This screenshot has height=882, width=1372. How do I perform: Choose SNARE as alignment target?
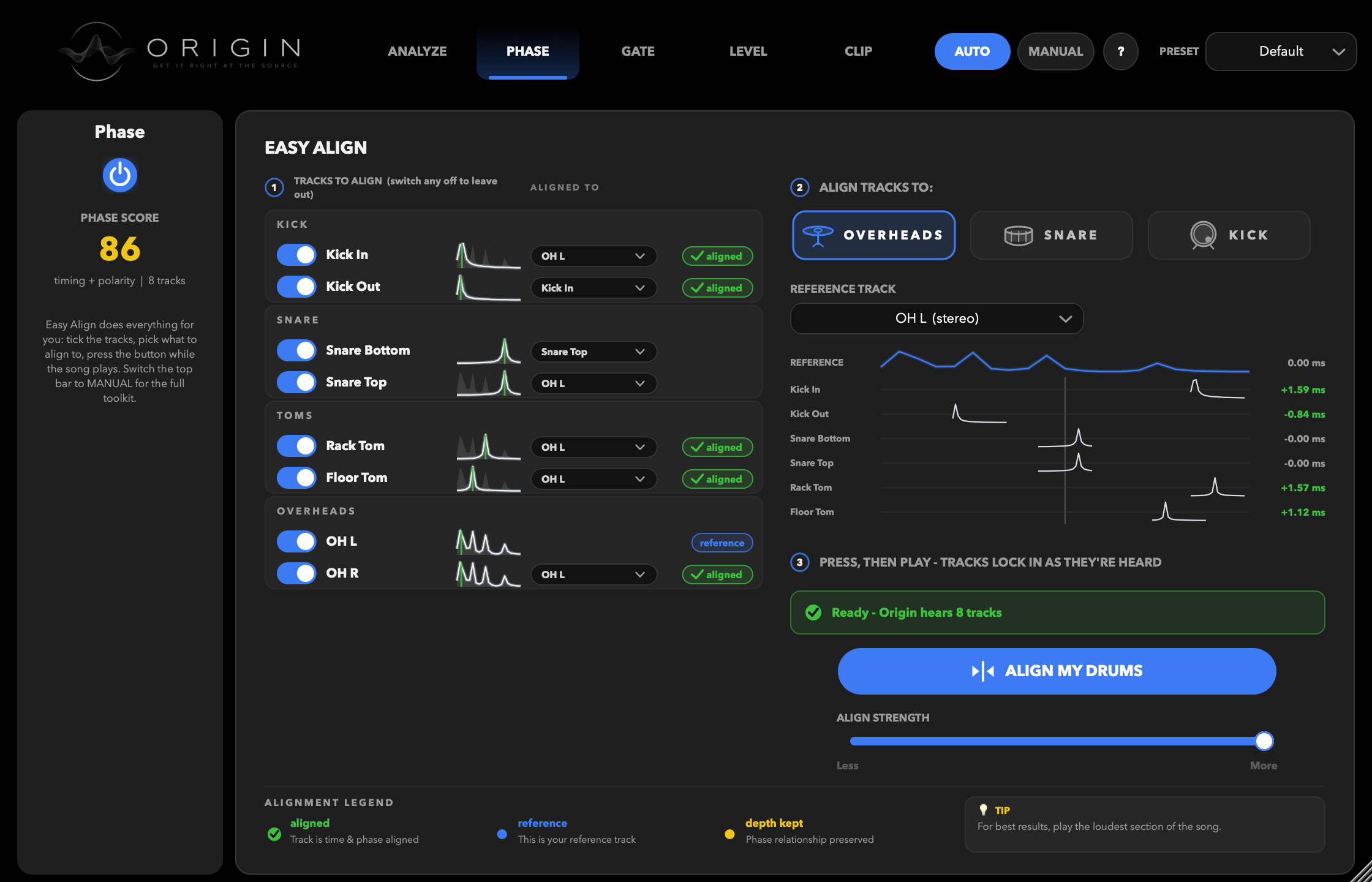1052,235
